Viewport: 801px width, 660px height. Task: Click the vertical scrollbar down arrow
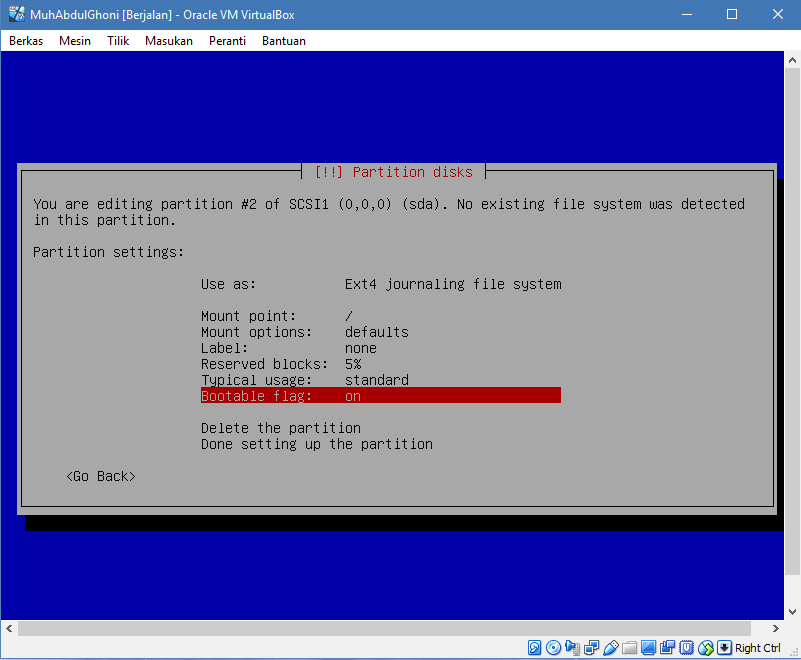pos(792,611)
